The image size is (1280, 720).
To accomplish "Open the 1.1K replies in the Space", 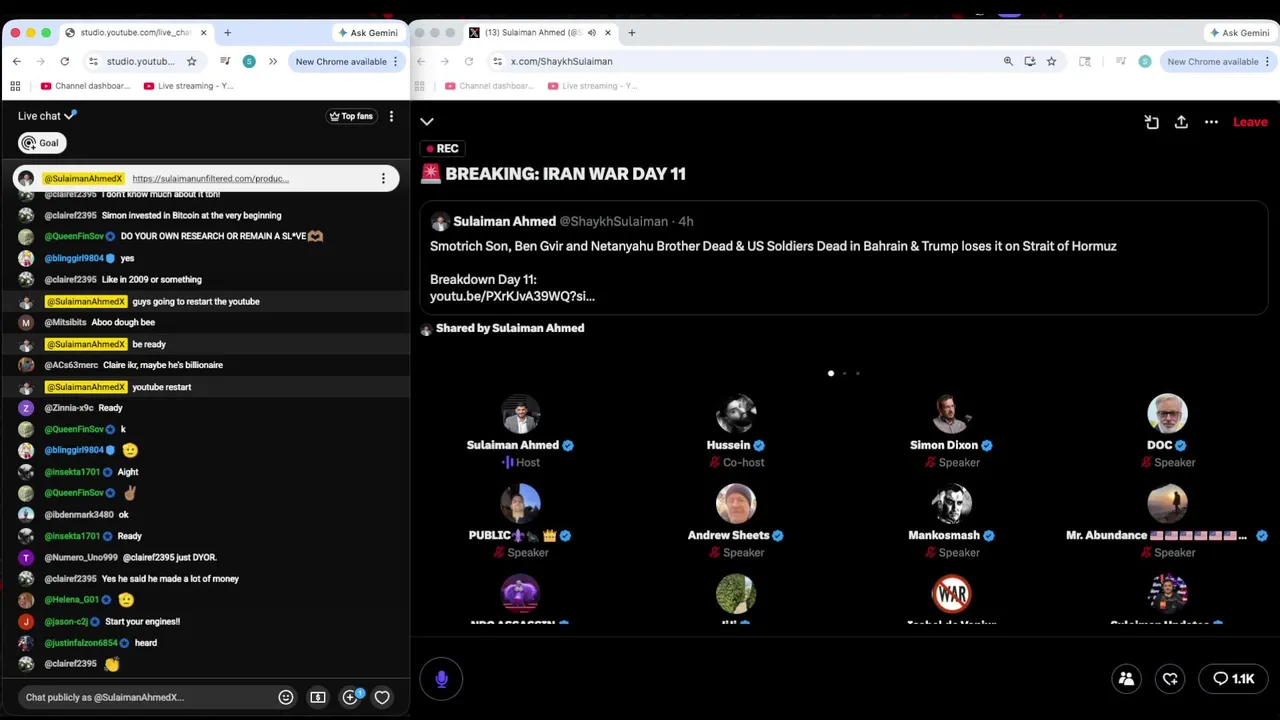I will tap(1233, 679).
